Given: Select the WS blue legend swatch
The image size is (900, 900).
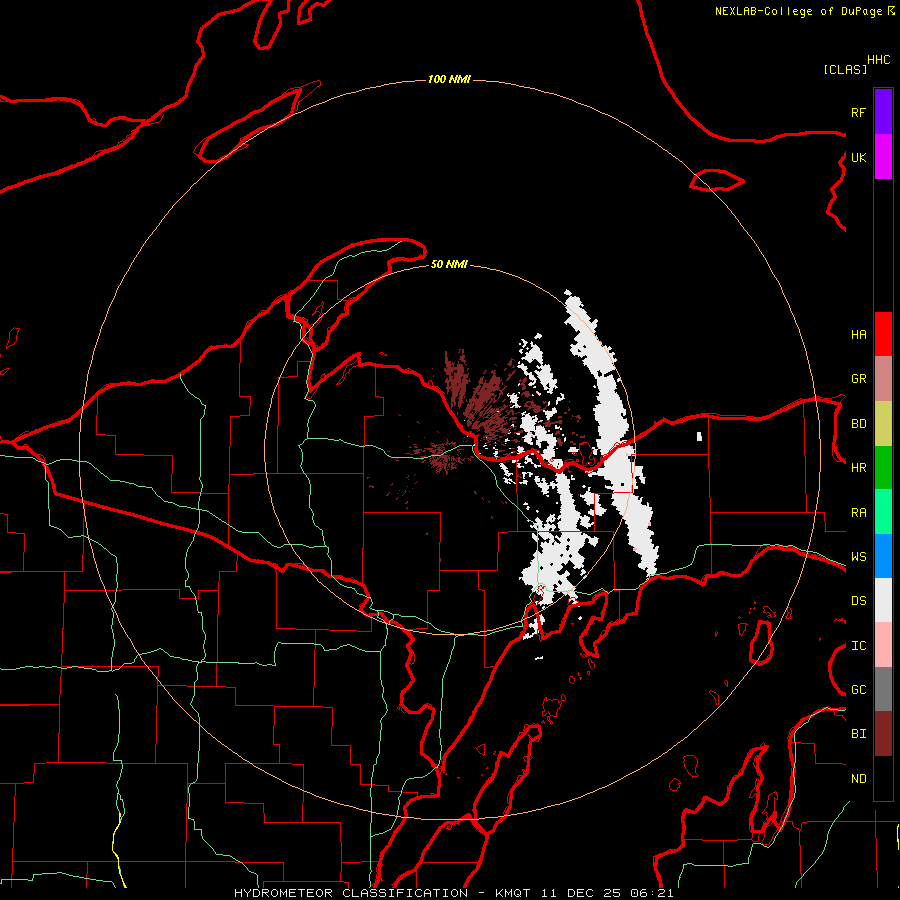Looking at the screenshot, I should coord(883,556).
